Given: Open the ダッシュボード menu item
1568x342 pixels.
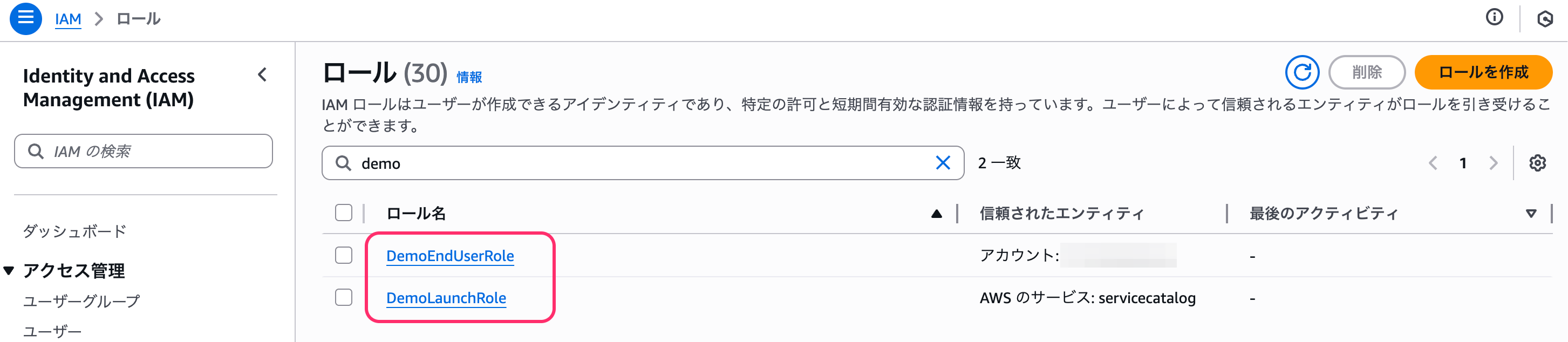Looking at the screenshot, I should pyautogui.click(x=74, y=231).
